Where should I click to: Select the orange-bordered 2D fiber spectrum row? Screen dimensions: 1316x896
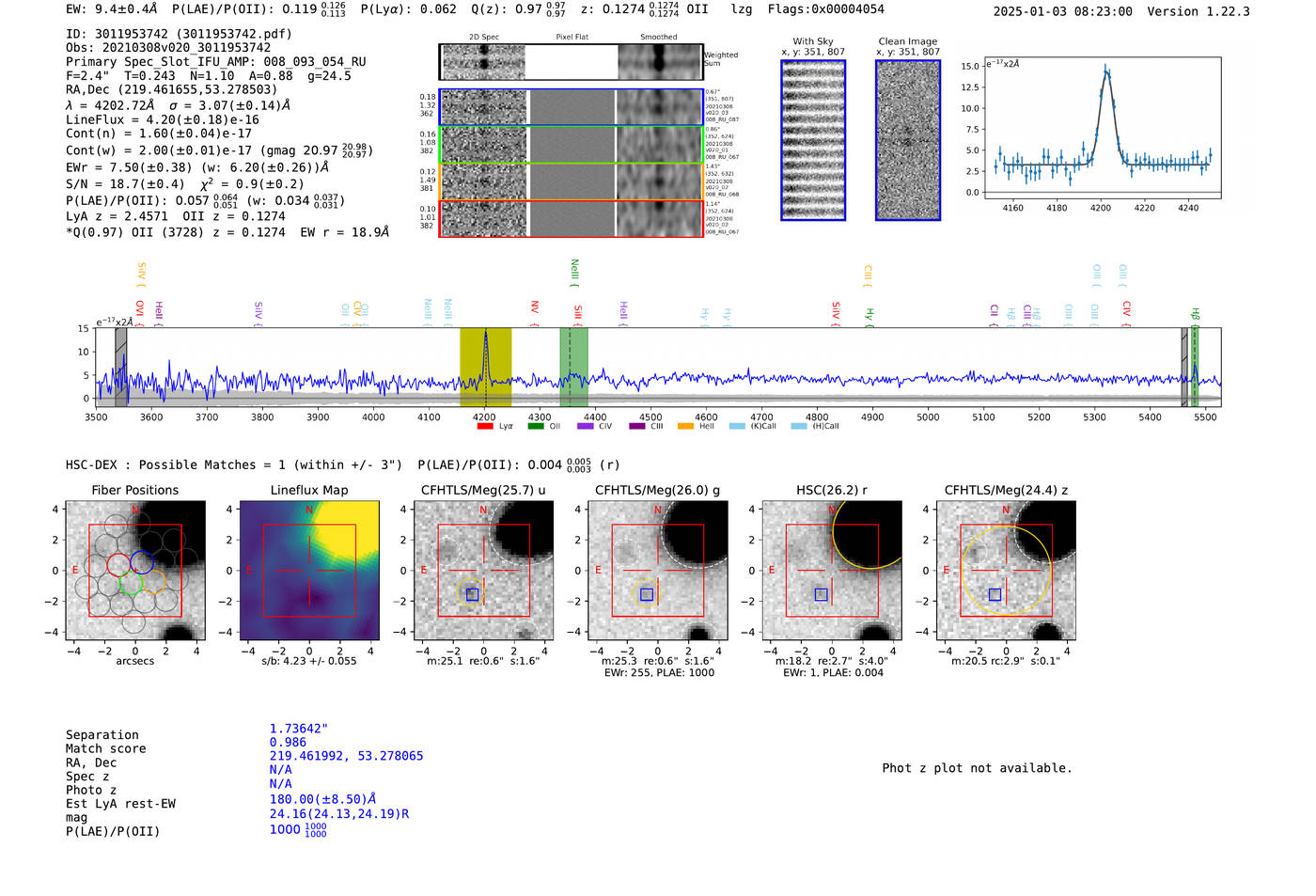(x=572, y=181)
